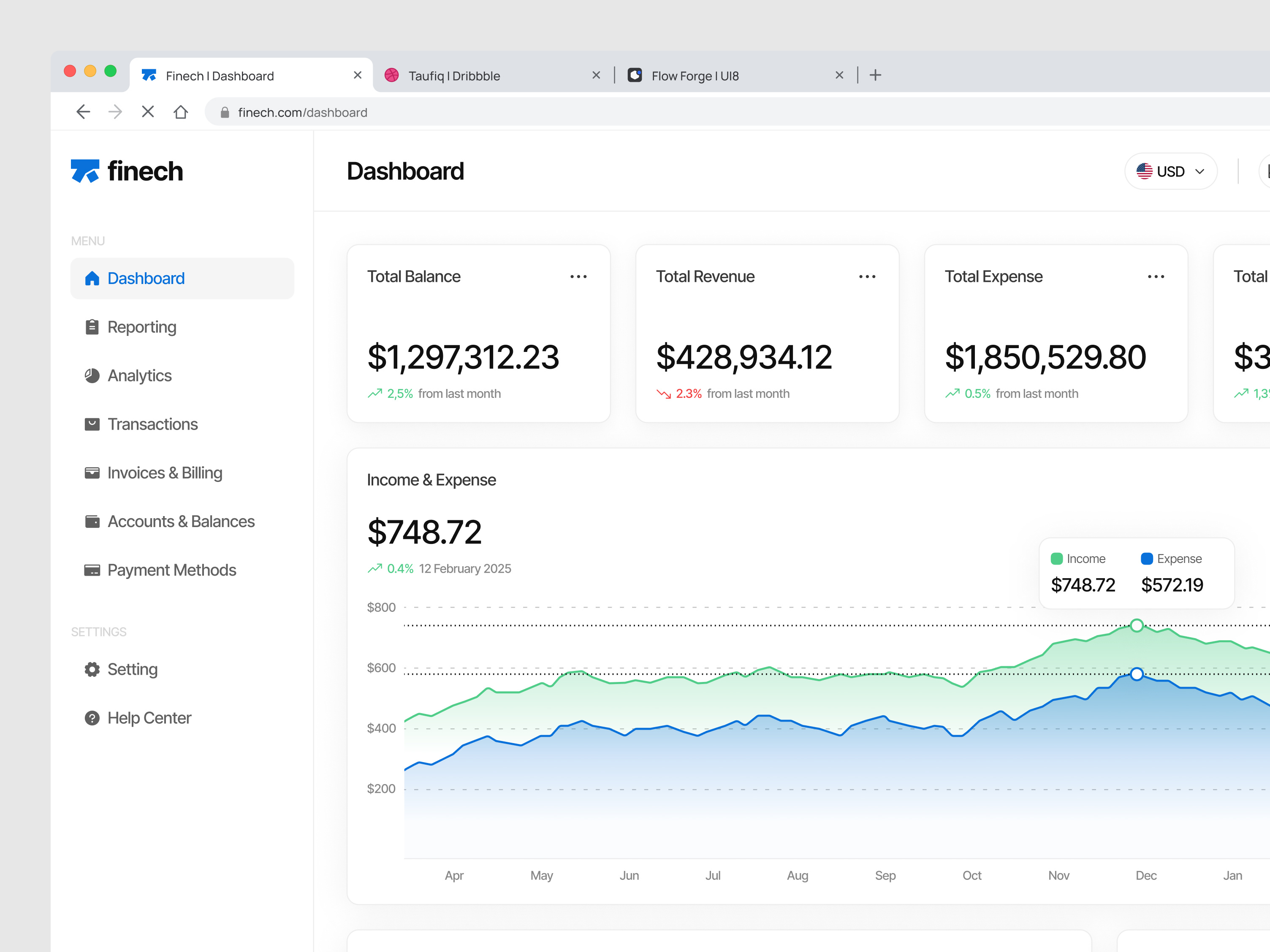Click the Accounts & Balances card icon
The image size is (1270, 952).
tap(92, 521)
